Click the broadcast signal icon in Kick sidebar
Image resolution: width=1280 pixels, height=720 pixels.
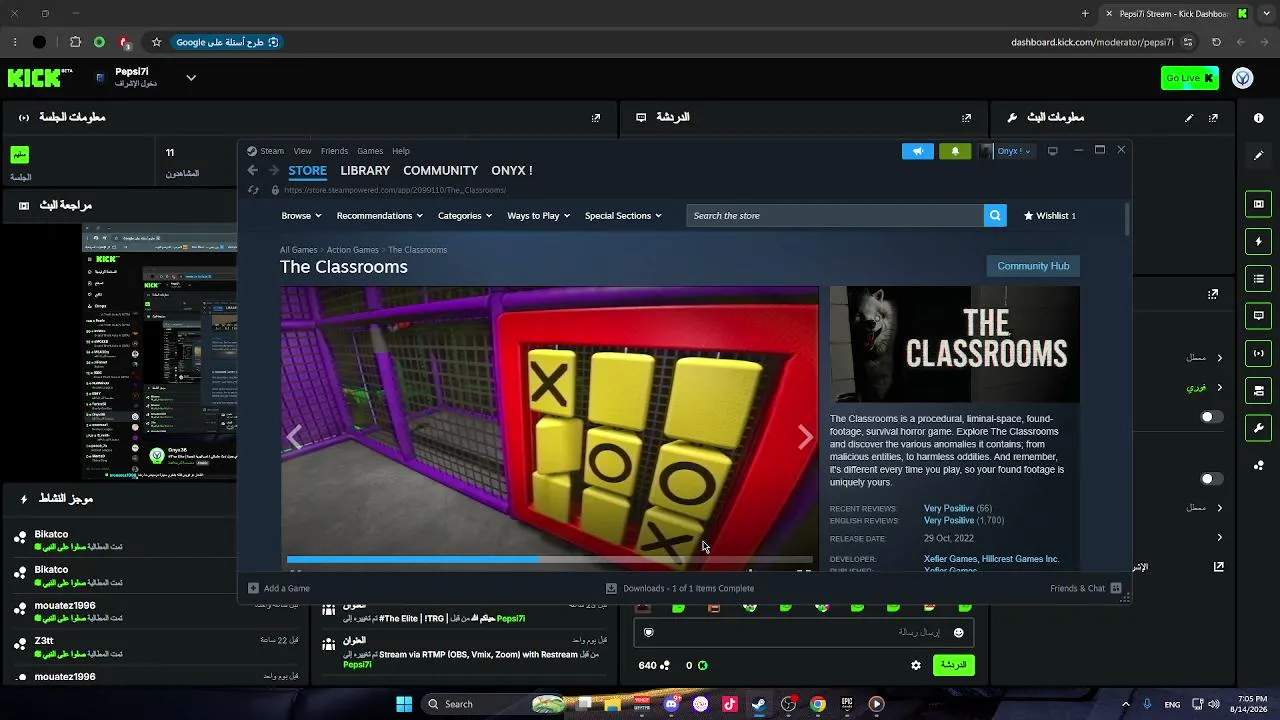click(x=1258, y=353)
